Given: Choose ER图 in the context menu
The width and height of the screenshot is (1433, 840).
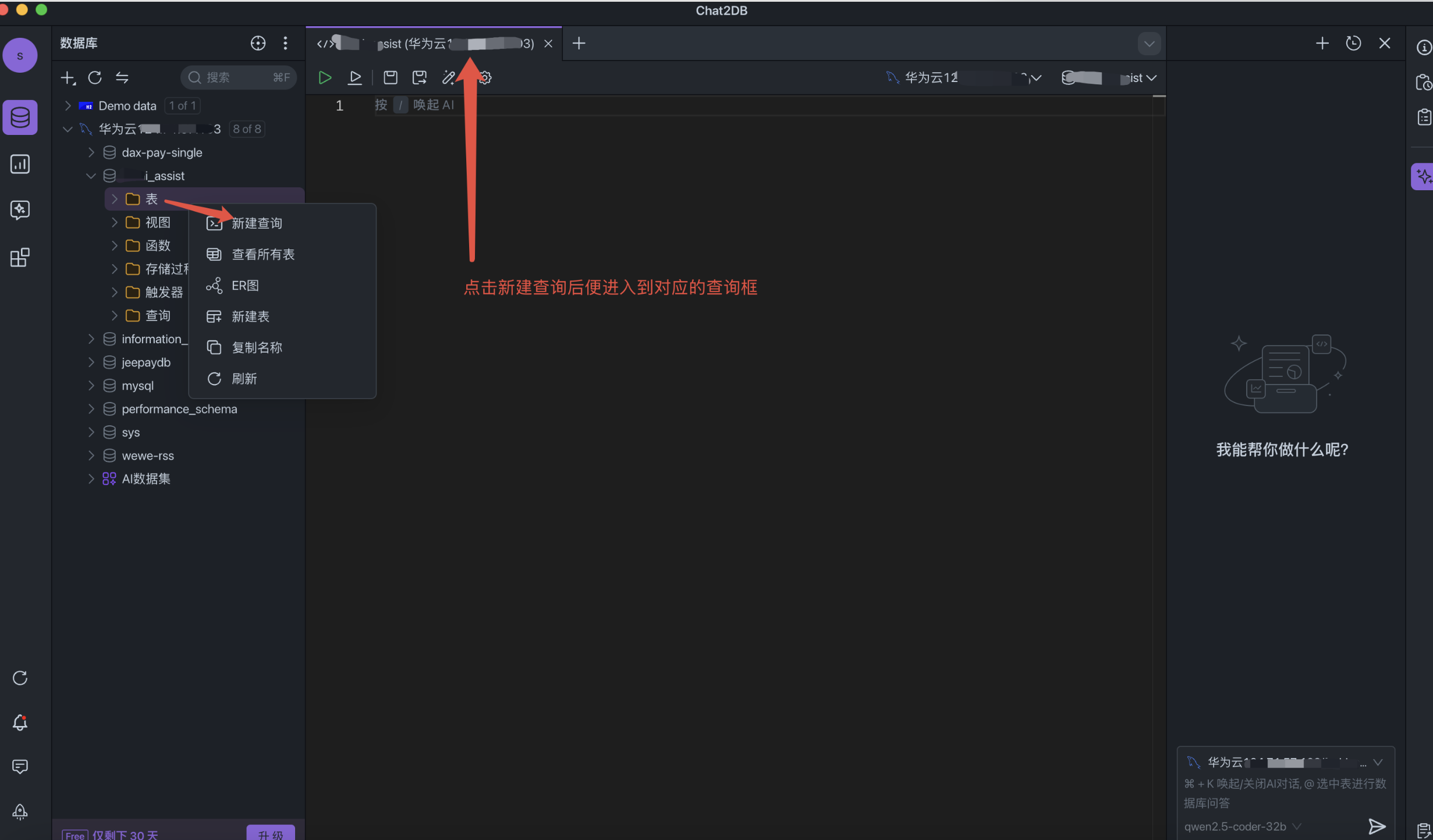Looking at the screenshot, I should click(245, 286).
